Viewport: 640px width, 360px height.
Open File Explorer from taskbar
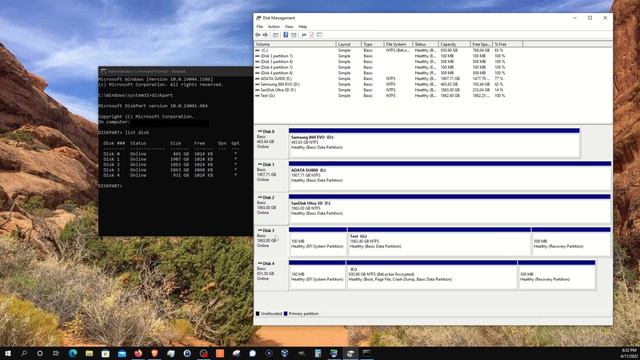point(89,353)
